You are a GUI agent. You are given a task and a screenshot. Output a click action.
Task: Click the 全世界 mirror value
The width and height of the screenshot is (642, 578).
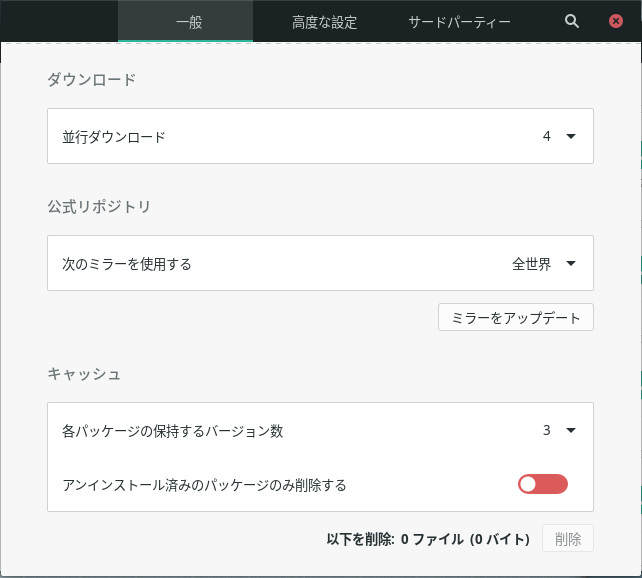tap(531, 264)
